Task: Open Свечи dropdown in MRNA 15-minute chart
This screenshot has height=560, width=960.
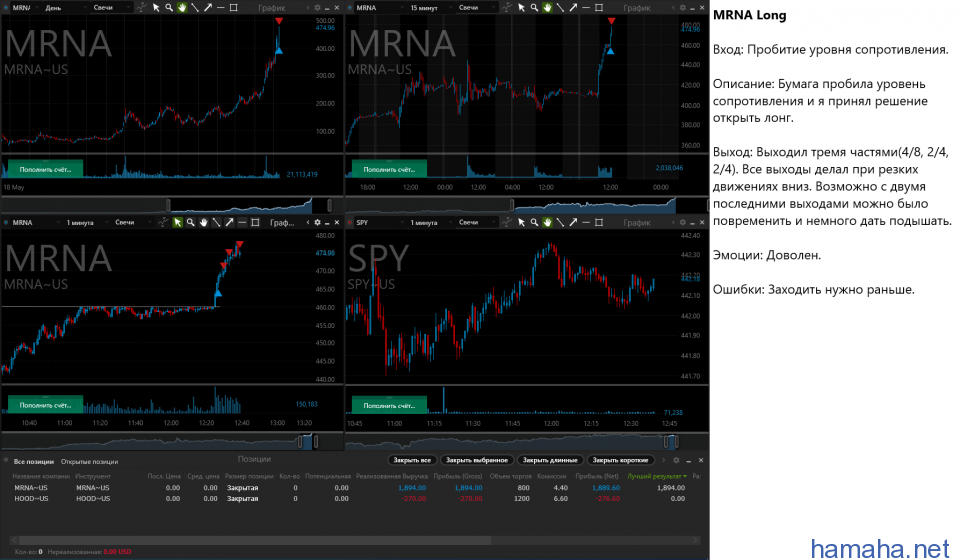Action: 477,8
